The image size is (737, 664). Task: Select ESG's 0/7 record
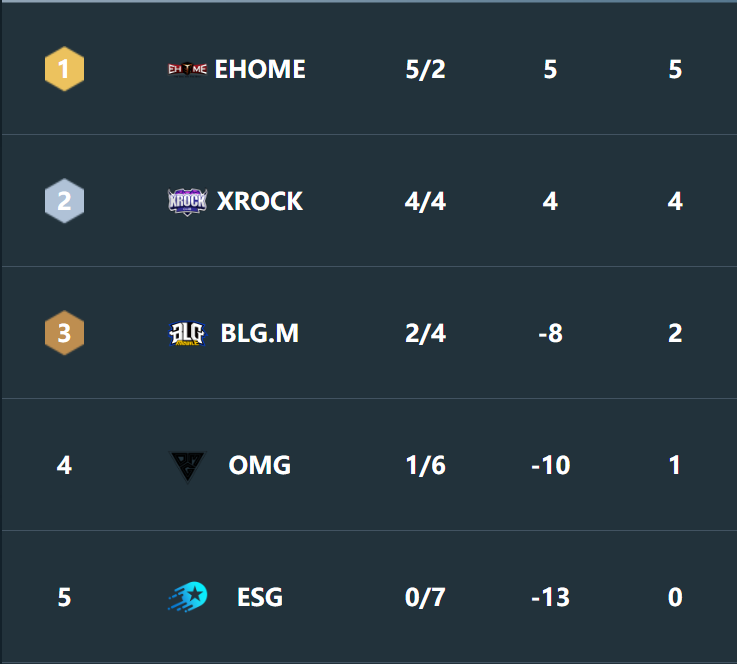click(x=425, y=598)
